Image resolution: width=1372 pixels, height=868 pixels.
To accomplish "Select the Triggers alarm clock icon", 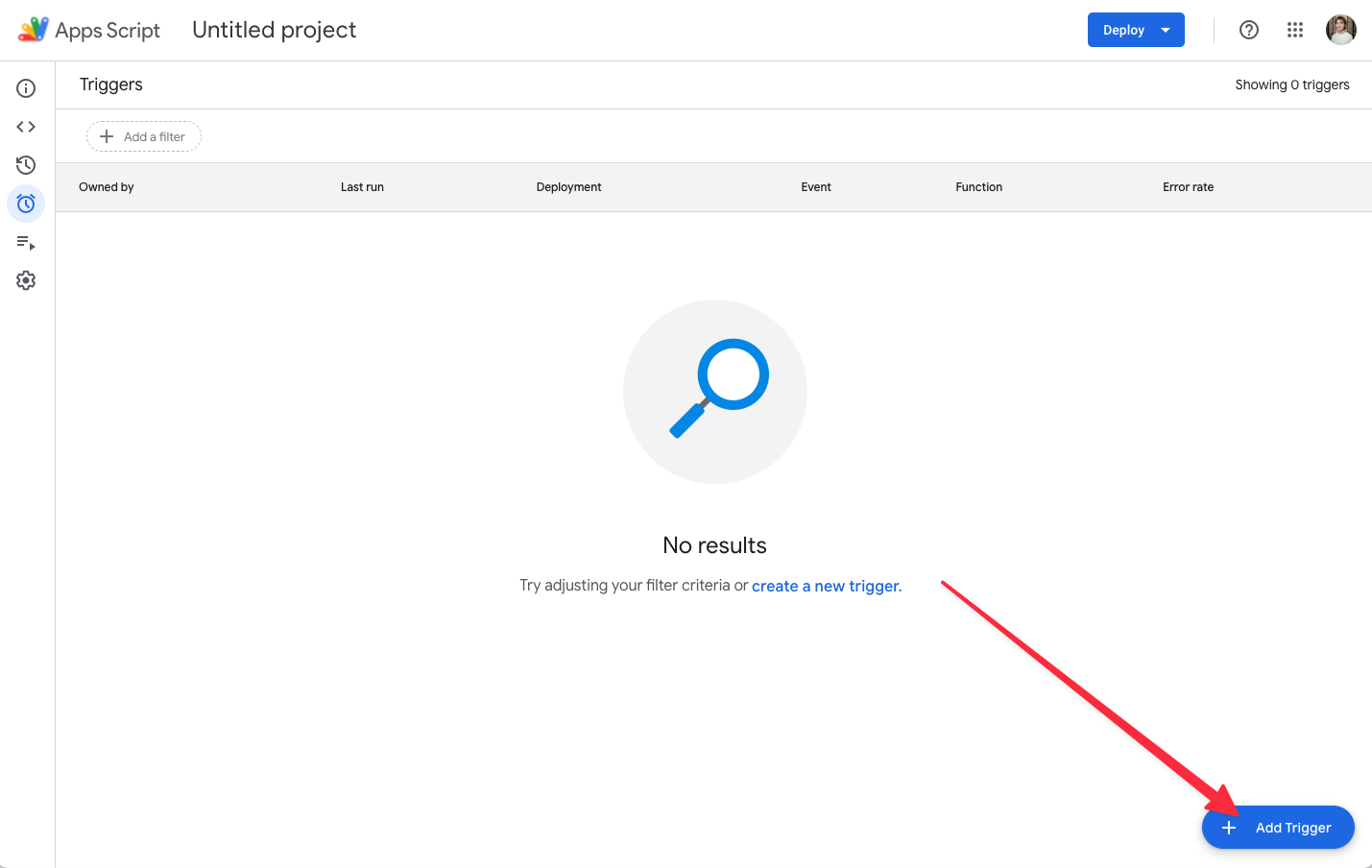I will 26,204.
